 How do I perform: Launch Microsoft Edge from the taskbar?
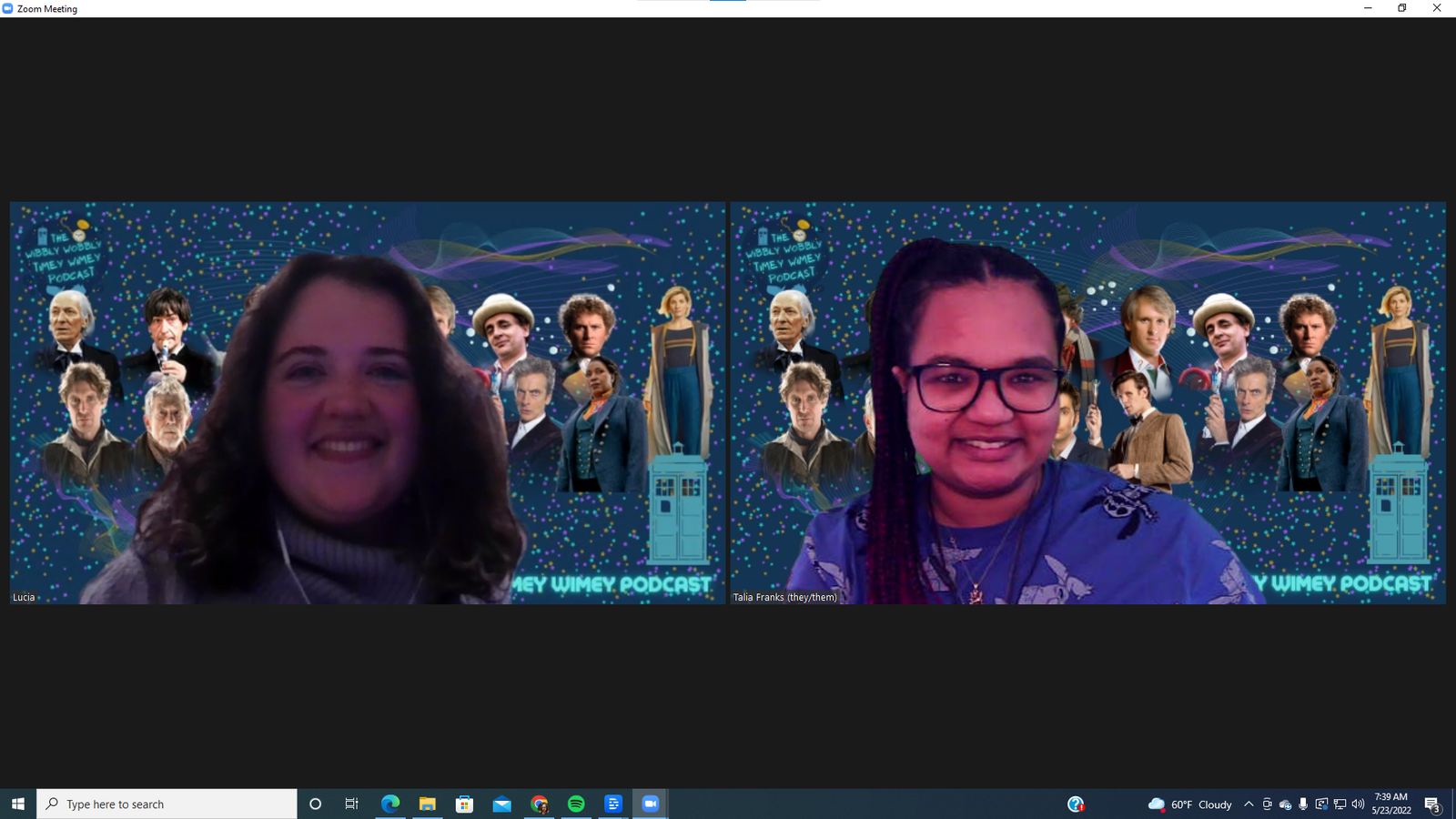(x=390, y=804)
